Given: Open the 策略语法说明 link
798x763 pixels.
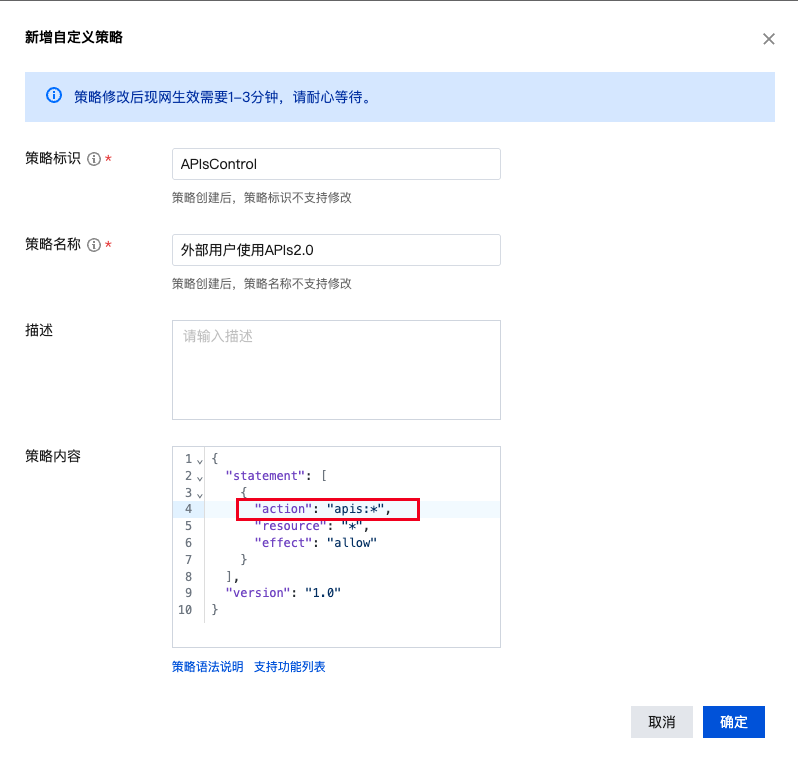Looking at the screenshot, I should tap(207, 667).
